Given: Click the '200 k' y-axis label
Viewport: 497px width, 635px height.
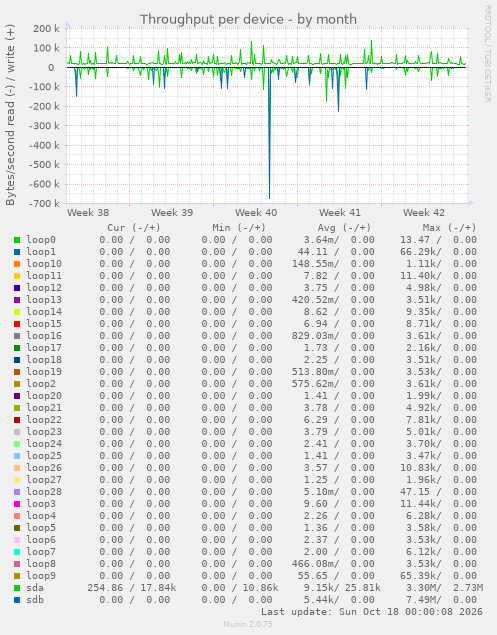Looking at the screenshot, I should pyautogui.click(x=46, y=28).
